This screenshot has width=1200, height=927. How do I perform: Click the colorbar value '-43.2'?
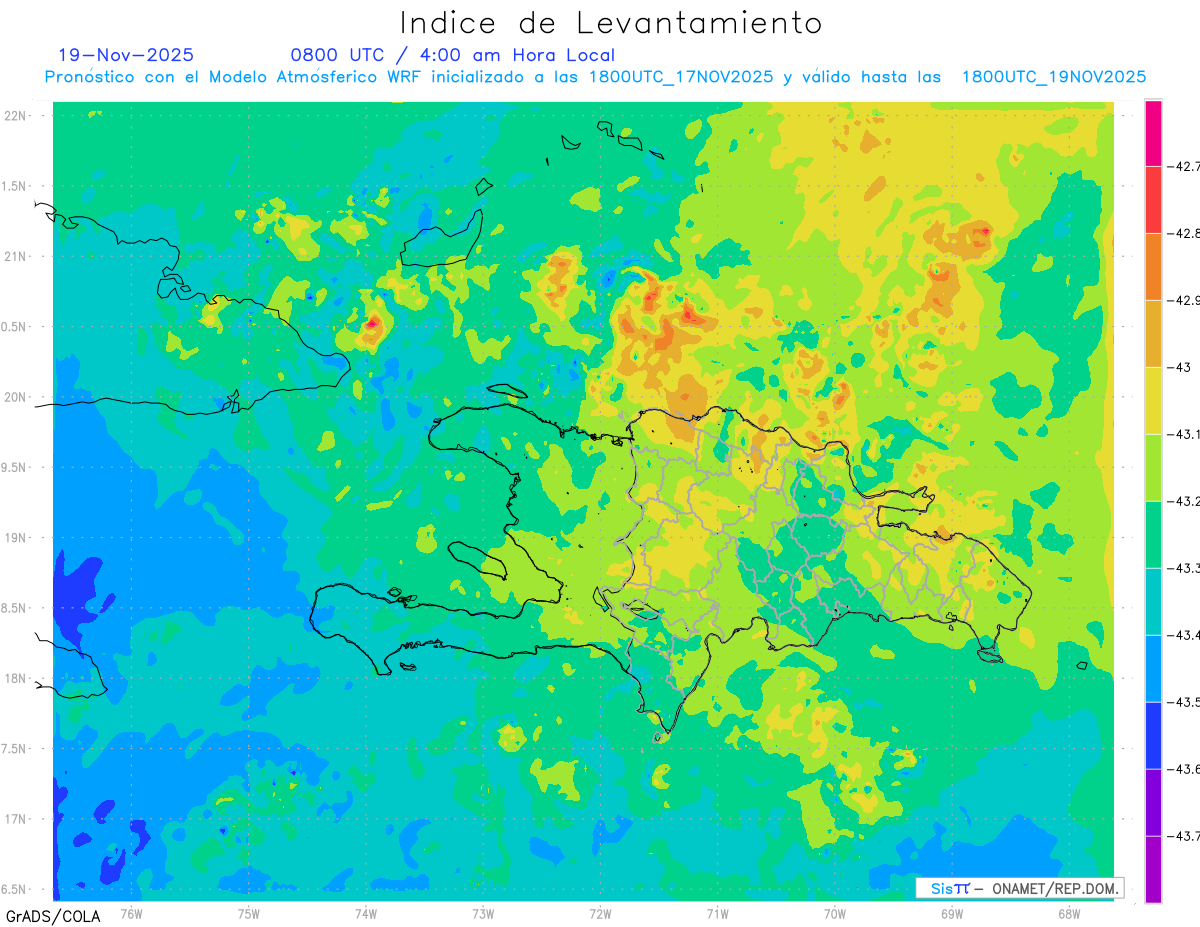click(1184, 501)
